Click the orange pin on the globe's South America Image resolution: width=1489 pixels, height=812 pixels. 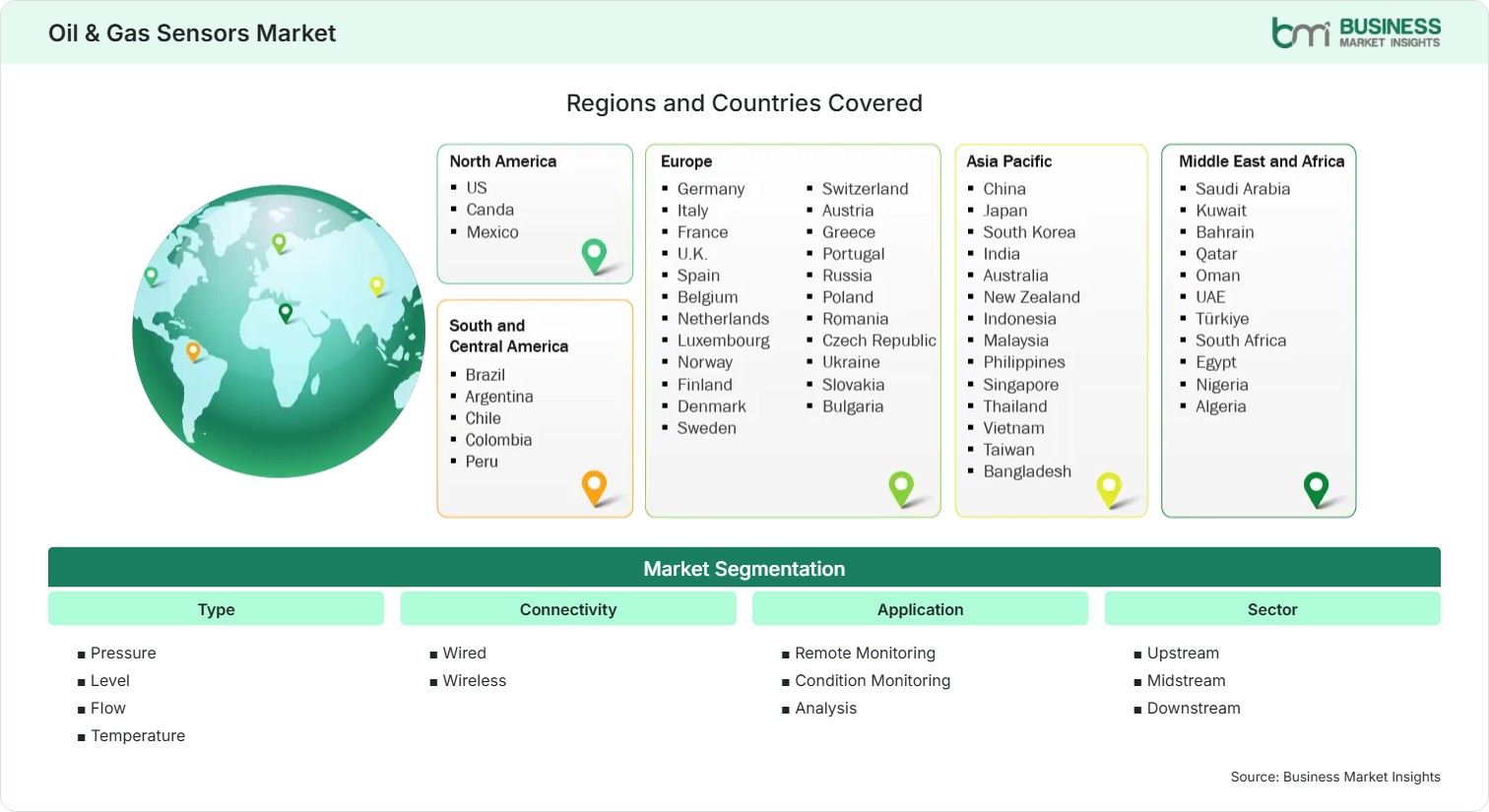[193, 351]
